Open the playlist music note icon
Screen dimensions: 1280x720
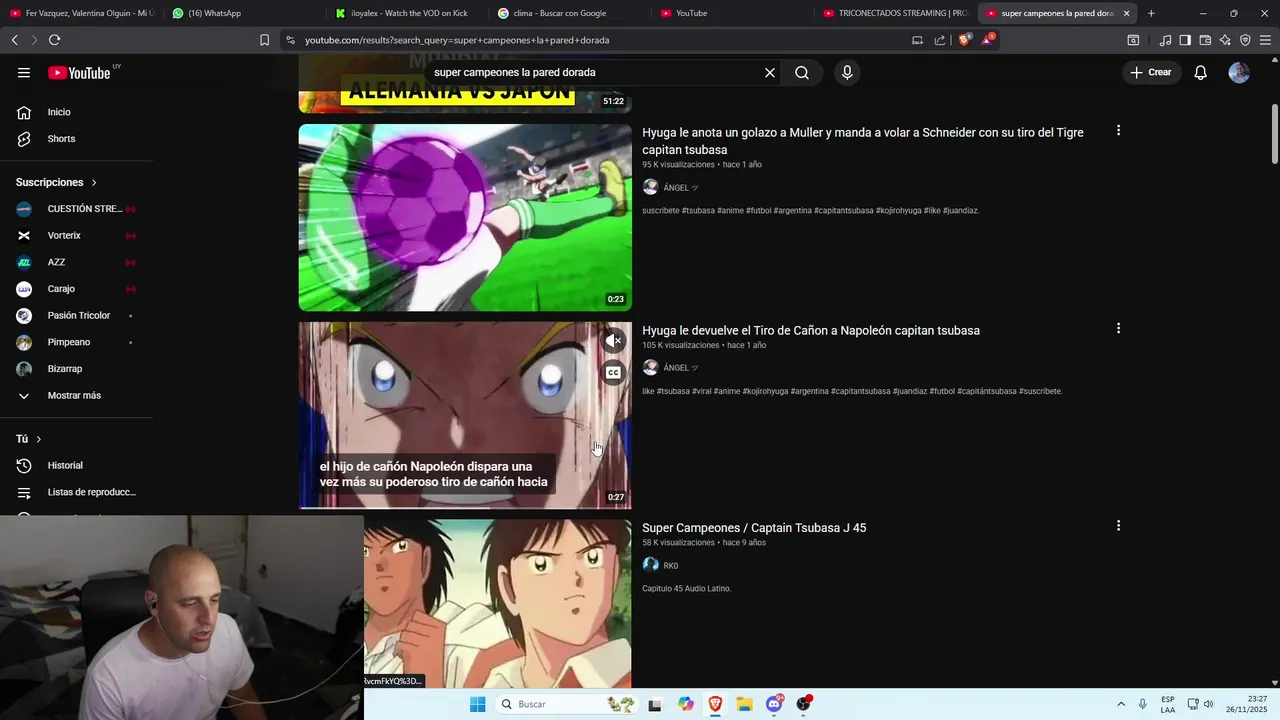point(1165,40)
